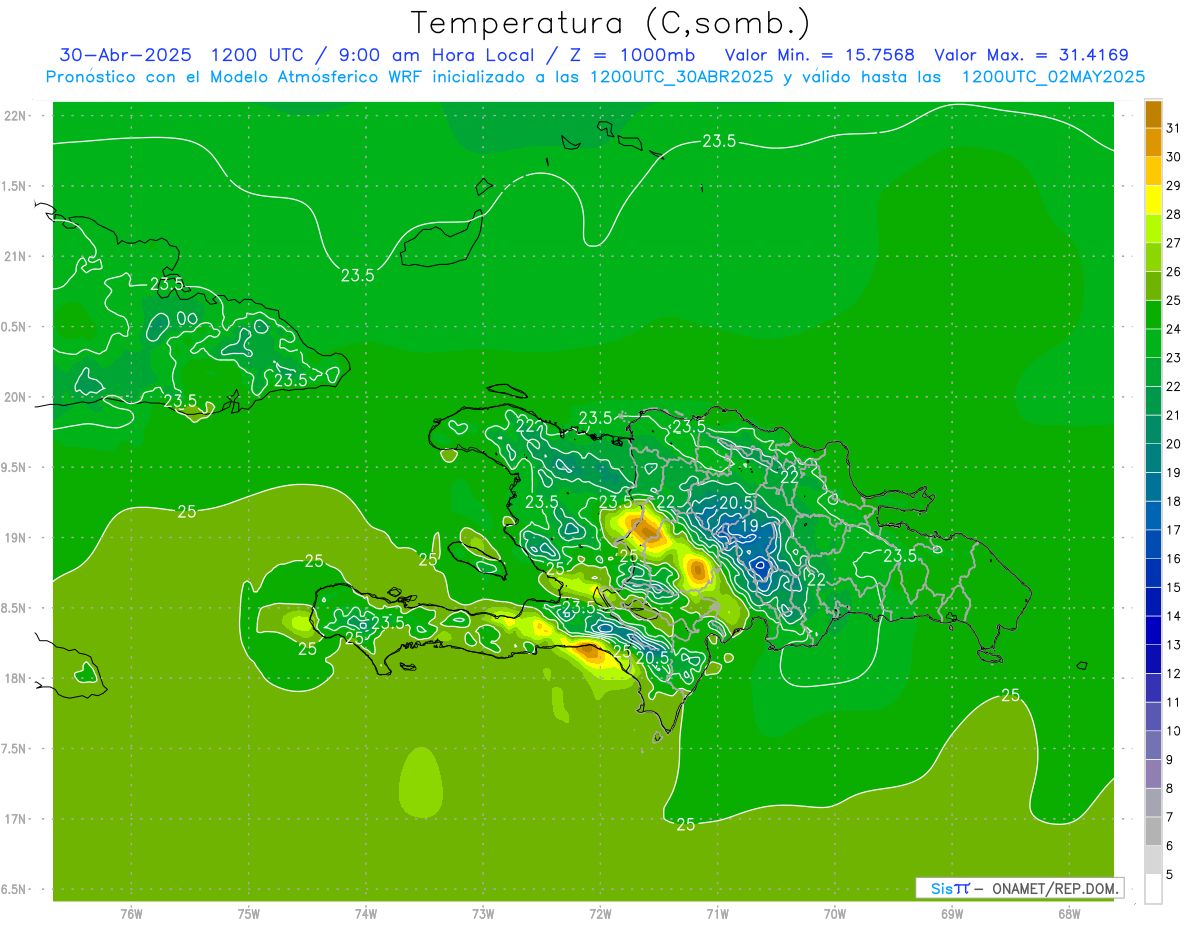This screenshot has width=1200, height=927.
Task: Select the "69W" longitude axis label
Action: point(952,913)
